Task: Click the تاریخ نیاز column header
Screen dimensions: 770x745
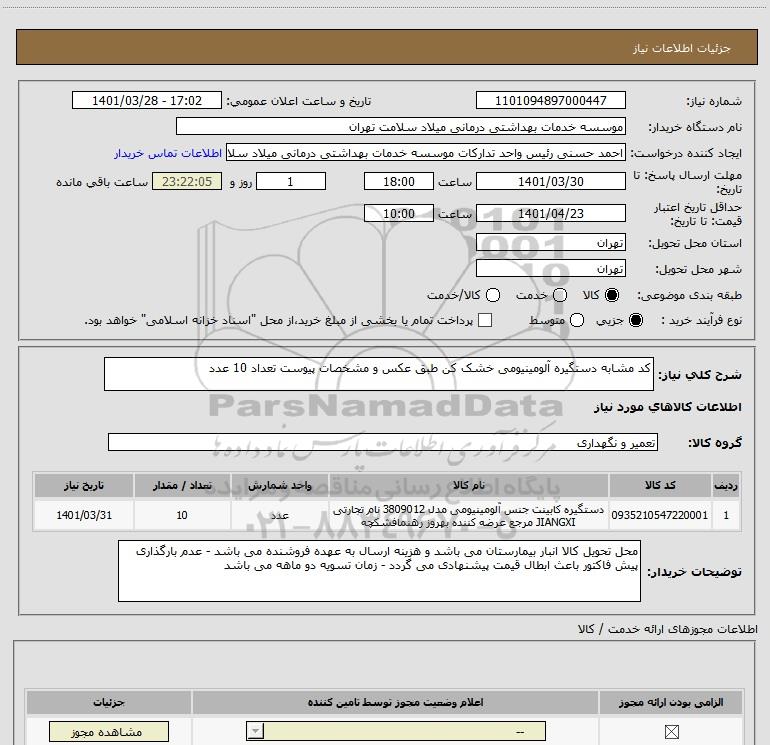Action: 84,485
